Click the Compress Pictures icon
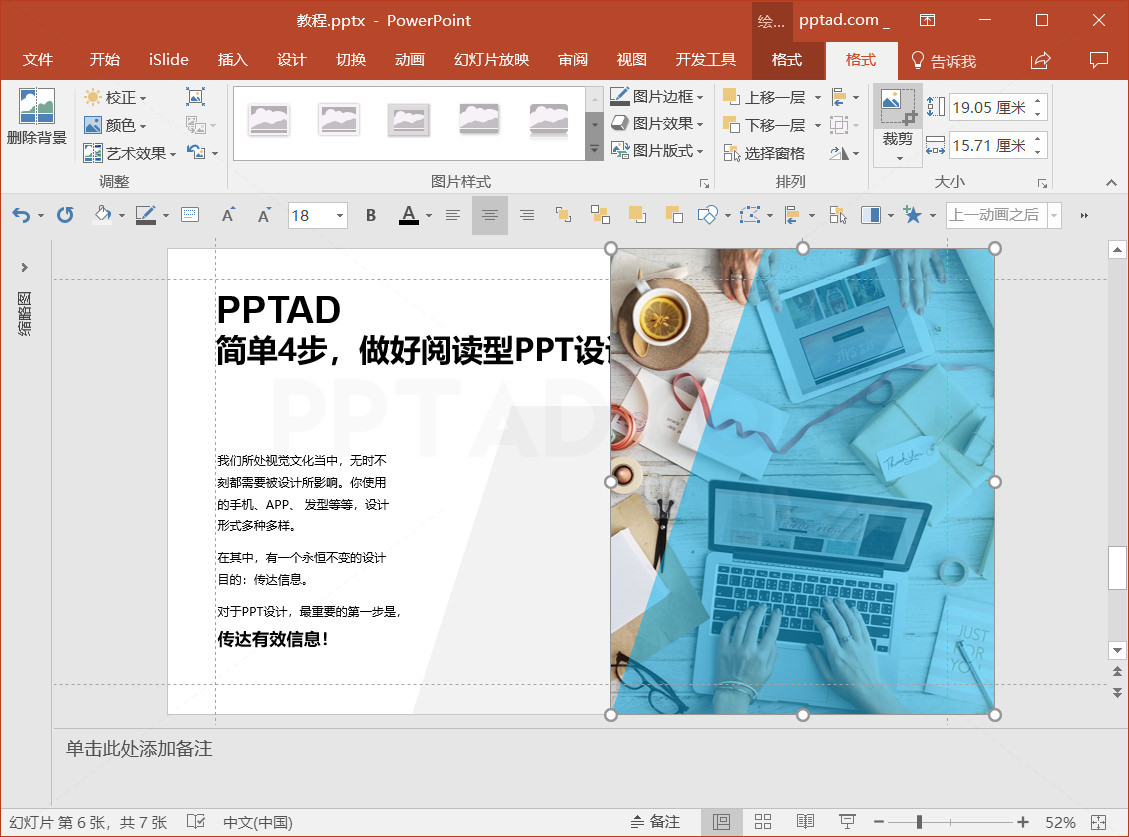Image resolution: width=1129 pixels, height=837 pixels. click(195, 97)
